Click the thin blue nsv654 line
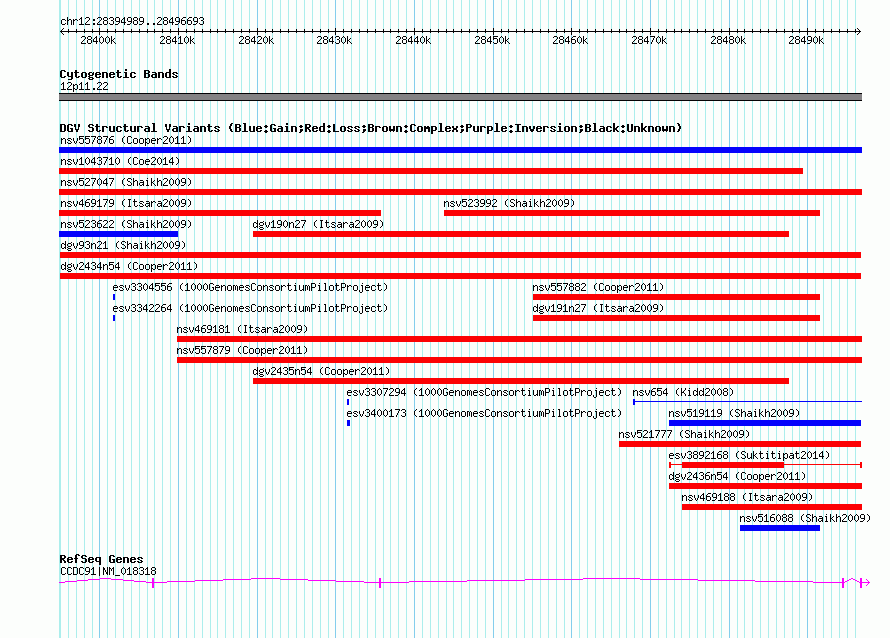Viewport: 890px width, 638px height. point(748,402)
